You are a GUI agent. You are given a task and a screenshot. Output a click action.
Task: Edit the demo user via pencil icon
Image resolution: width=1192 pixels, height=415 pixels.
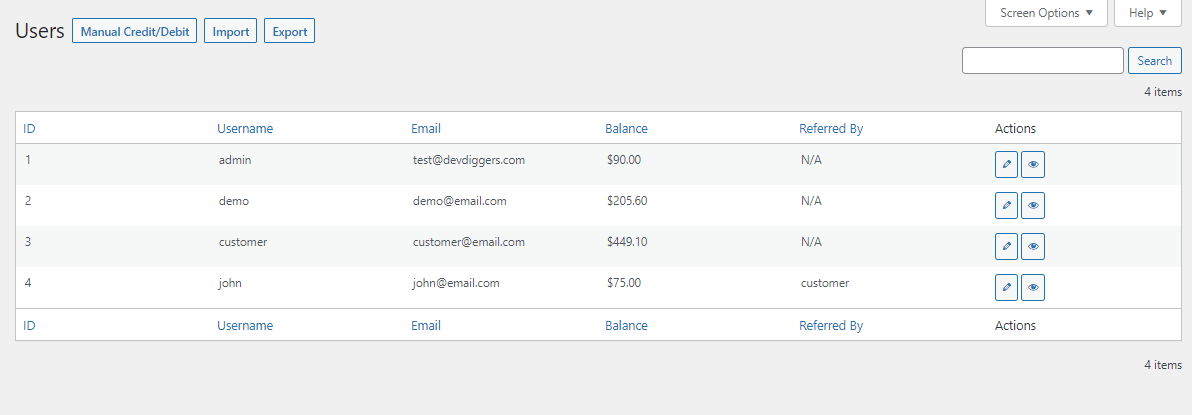click(x=1006, y=205)
